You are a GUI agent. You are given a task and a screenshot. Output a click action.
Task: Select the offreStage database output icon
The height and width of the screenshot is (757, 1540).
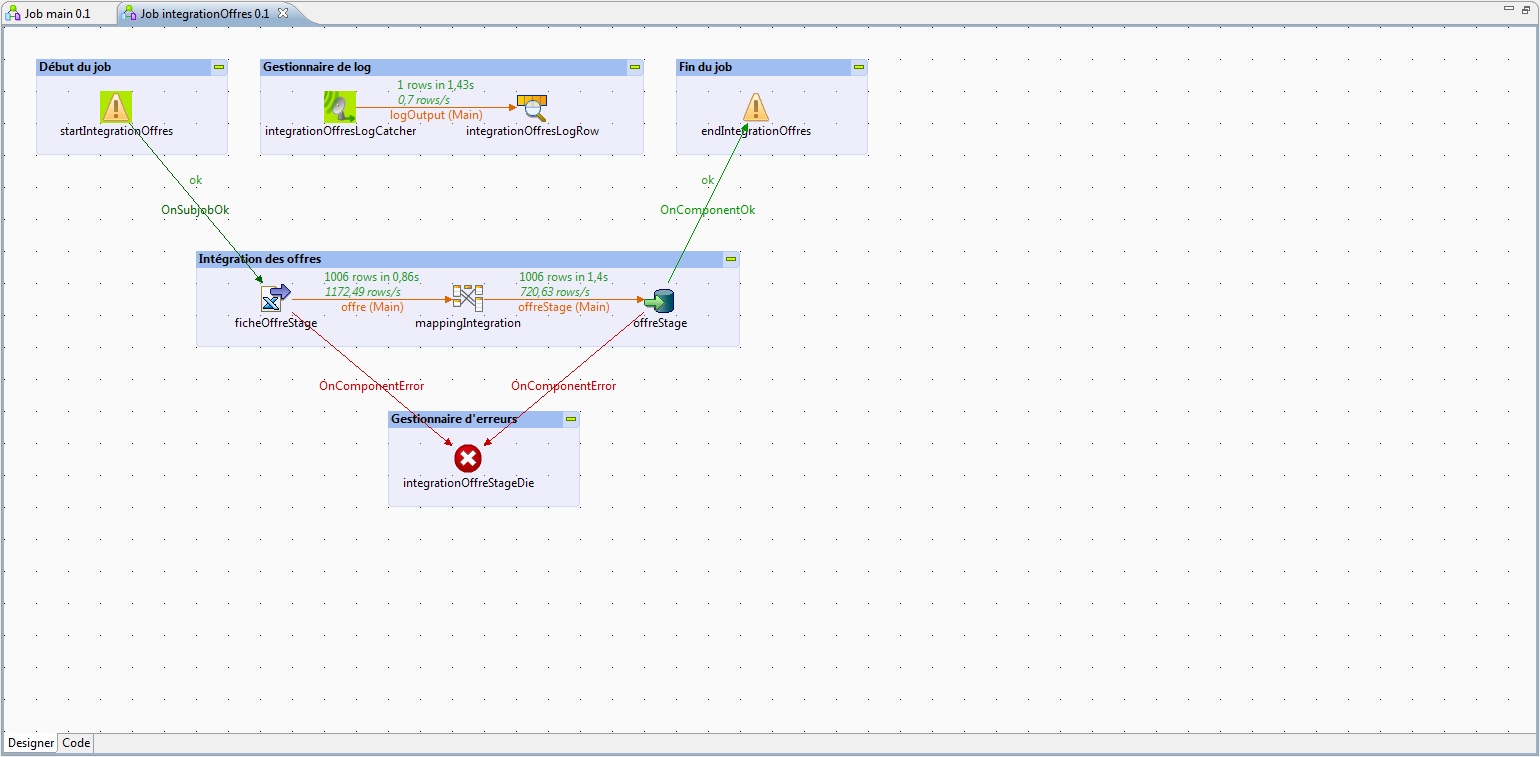click(659, 299)
